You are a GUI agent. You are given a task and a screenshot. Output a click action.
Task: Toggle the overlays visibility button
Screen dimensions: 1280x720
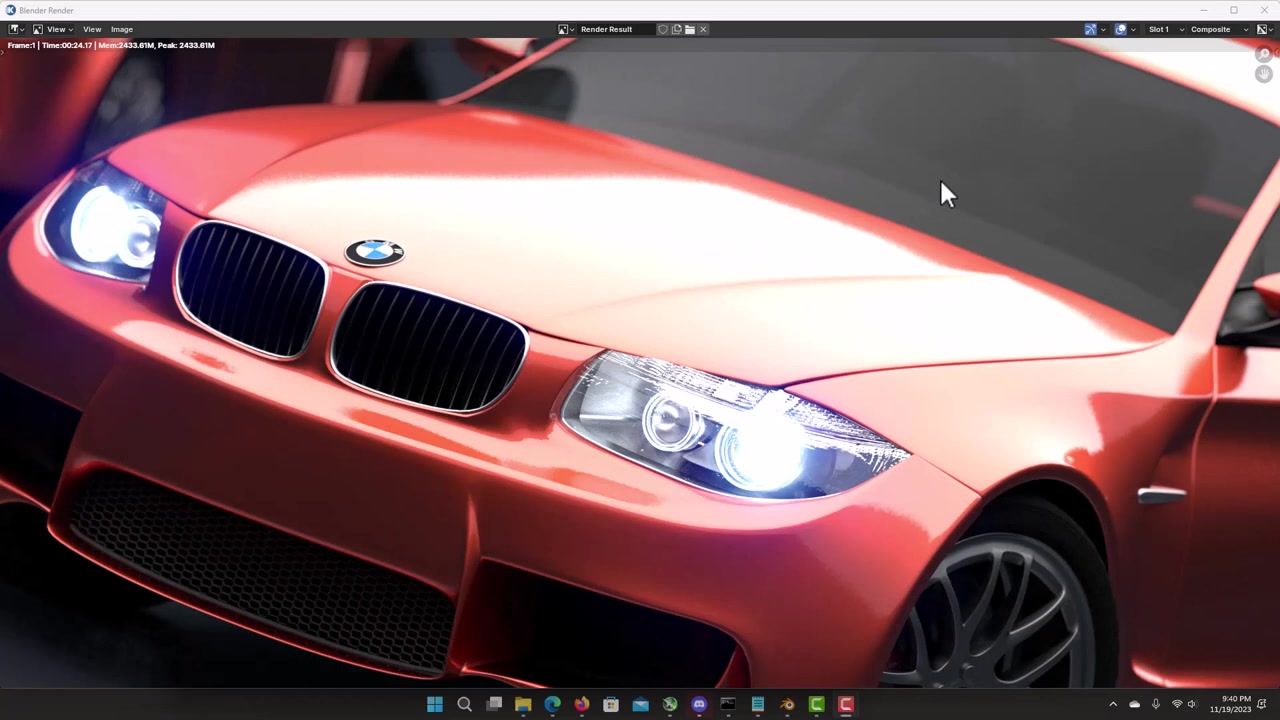[x=1120, y=29]
